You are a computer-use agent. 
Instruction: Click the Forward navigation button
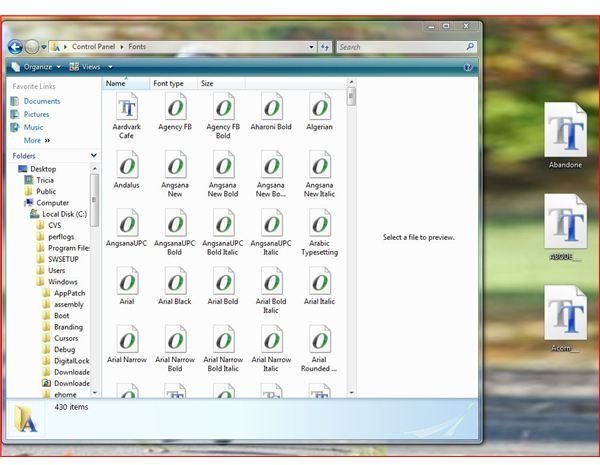click(32, 47)
